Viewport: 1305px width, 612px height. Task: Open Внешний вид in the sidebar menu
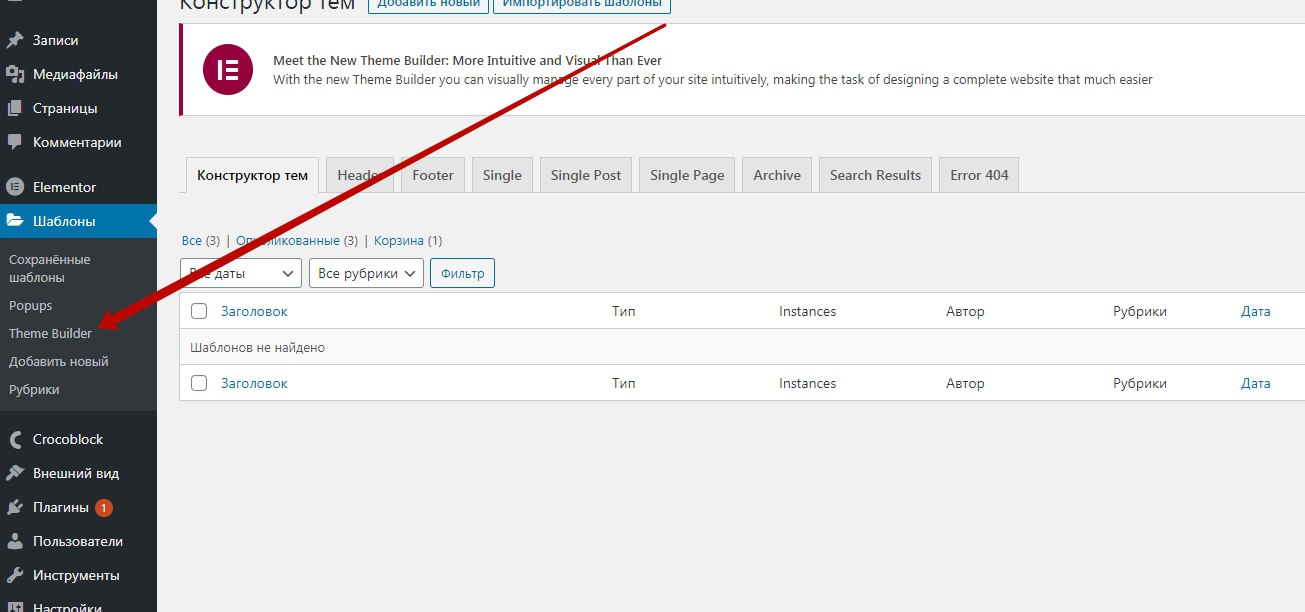[78, 473]
